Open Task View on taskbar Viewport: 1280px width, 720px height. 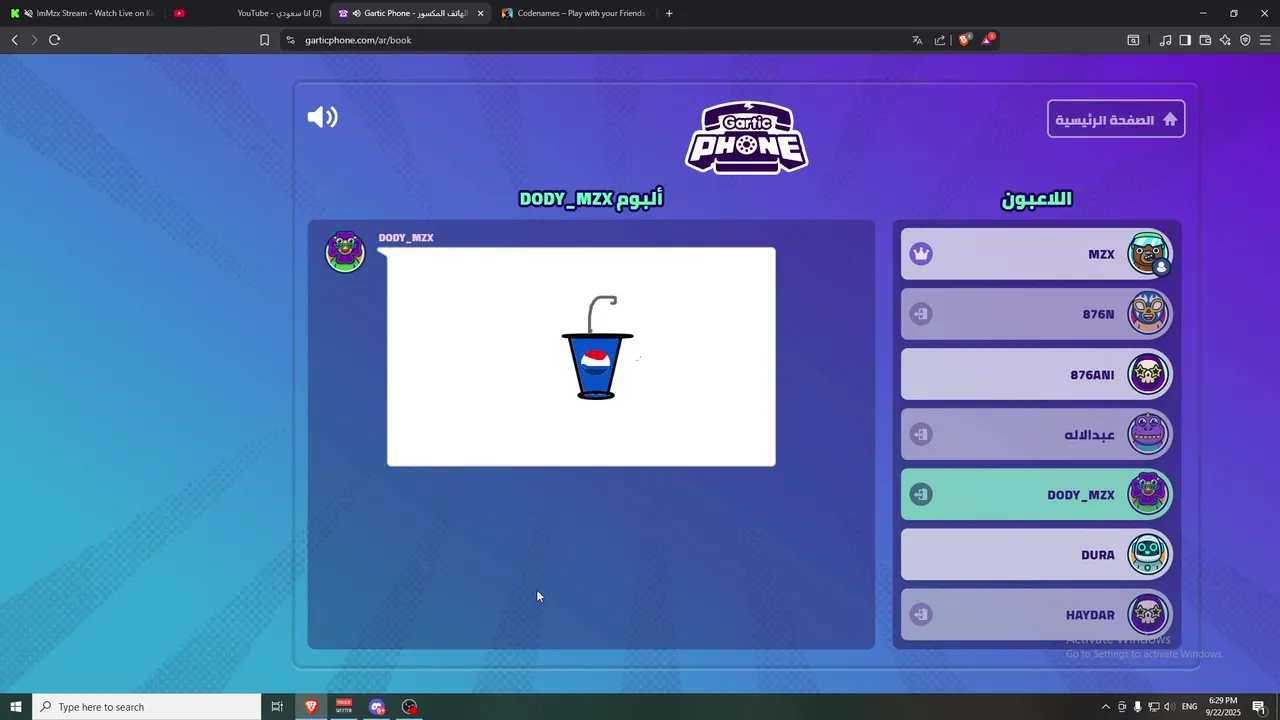(x=277, y=707)
